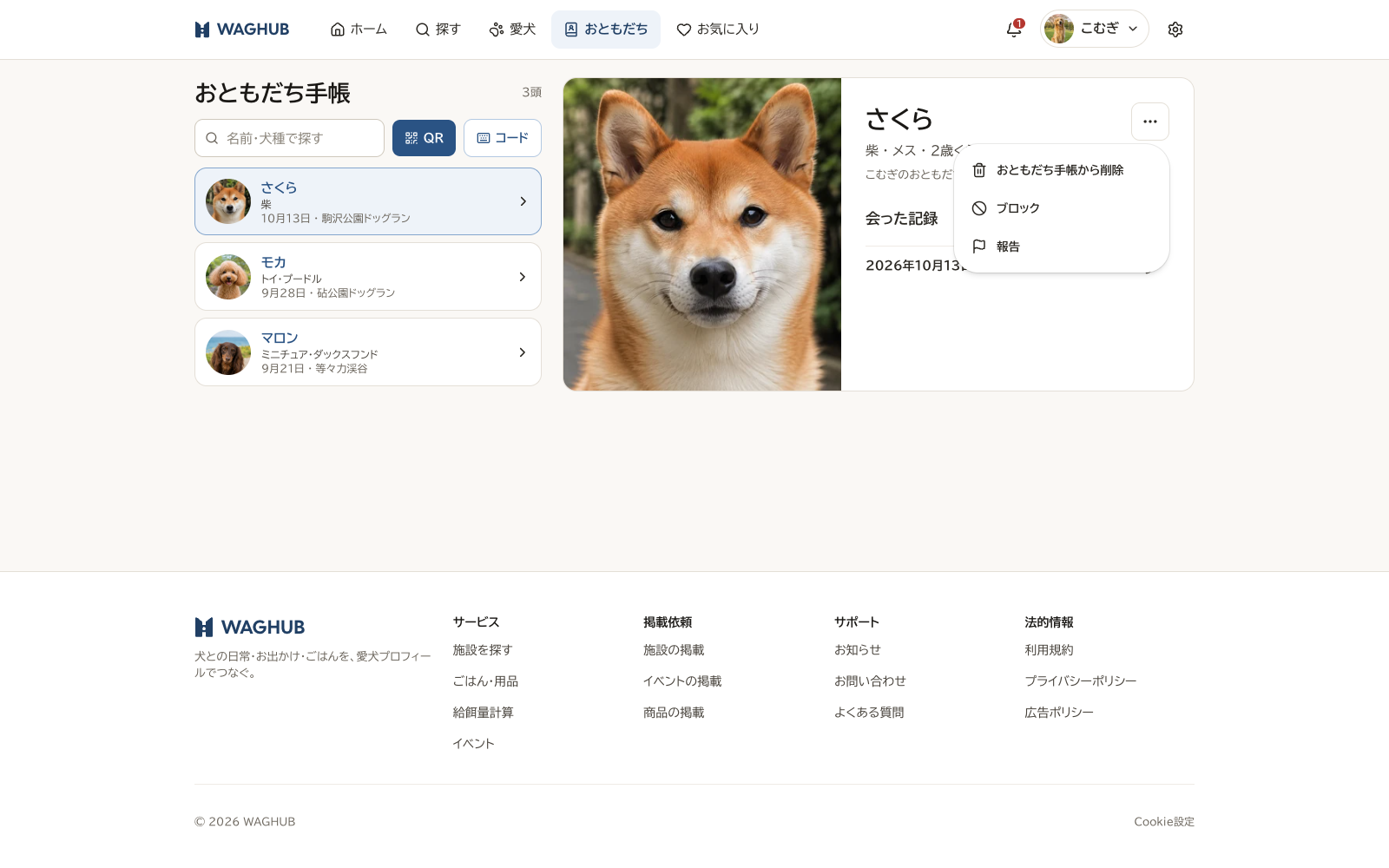Click the flag icon for 報告
Viewport: 1389px width, 868px height.
pyautogui.click(x=979, y=247)
